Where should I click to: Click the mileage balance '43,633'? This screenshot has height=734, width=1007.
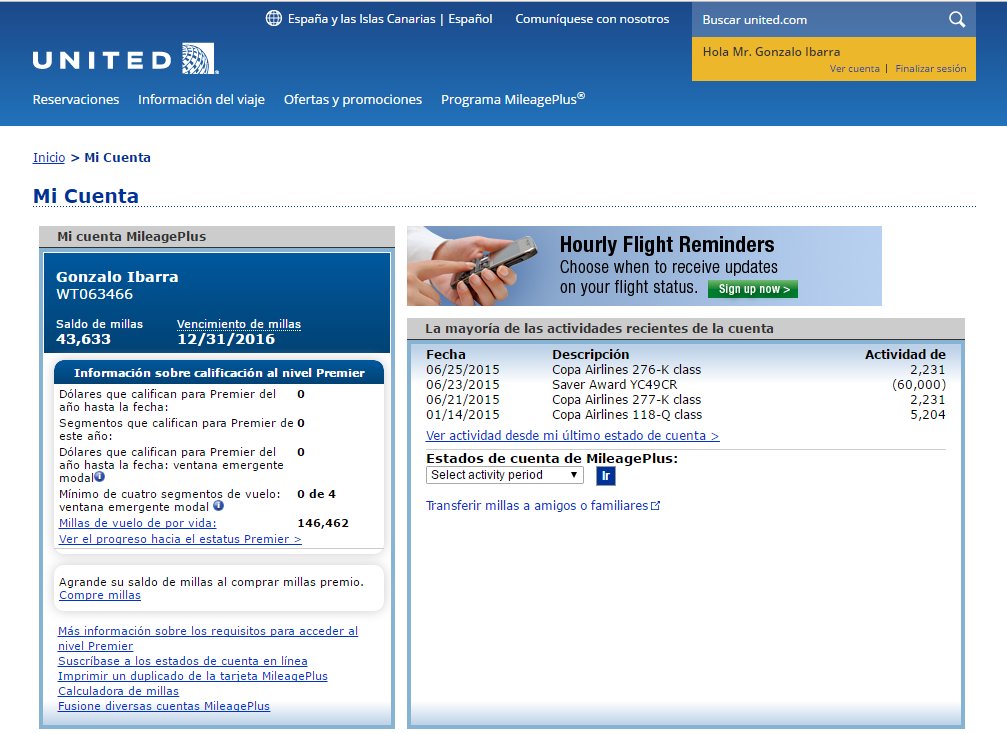tap(83, 339)
